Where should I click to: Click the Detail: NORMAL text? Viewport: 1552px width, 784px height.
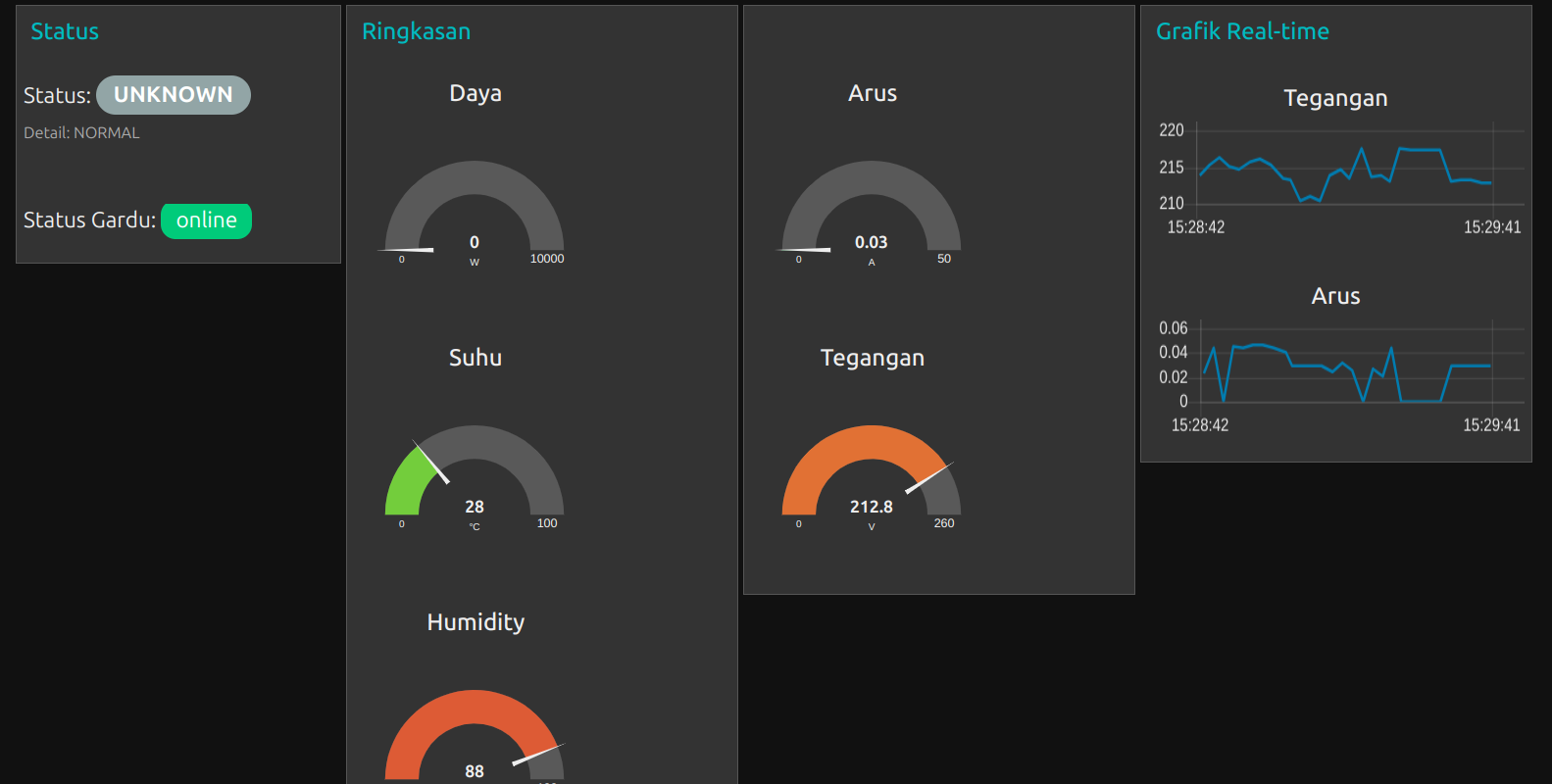coord(81,133)
